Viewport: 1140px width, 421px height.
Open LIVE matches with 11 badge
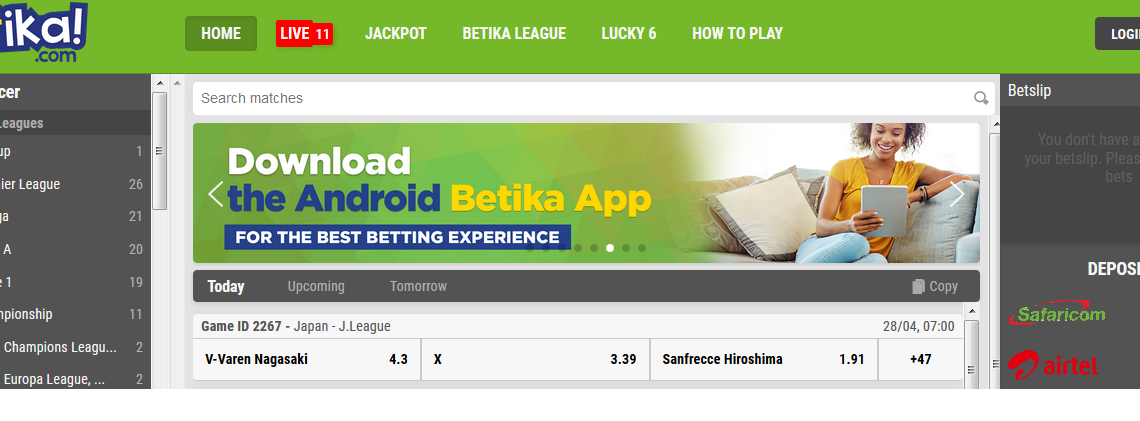click(x=304, y=33)
